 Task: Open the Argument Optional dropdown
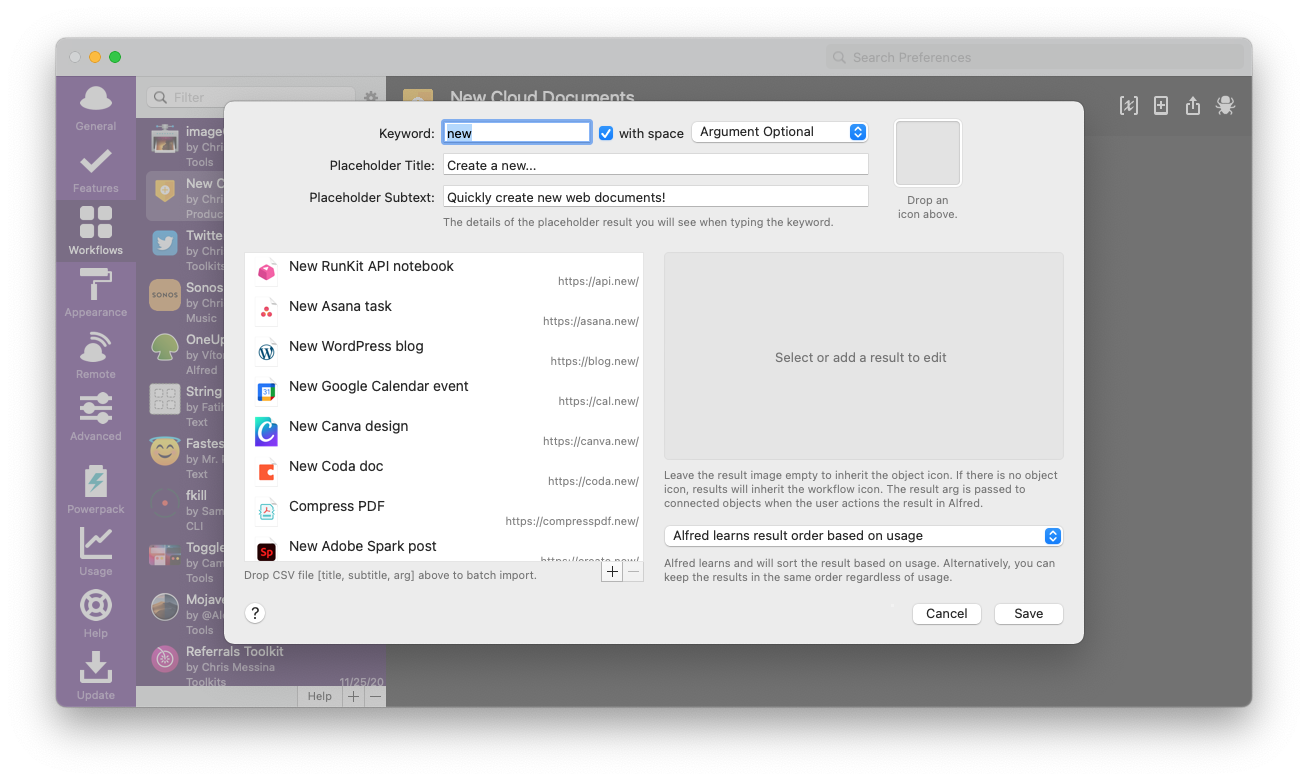click(779, 132)
